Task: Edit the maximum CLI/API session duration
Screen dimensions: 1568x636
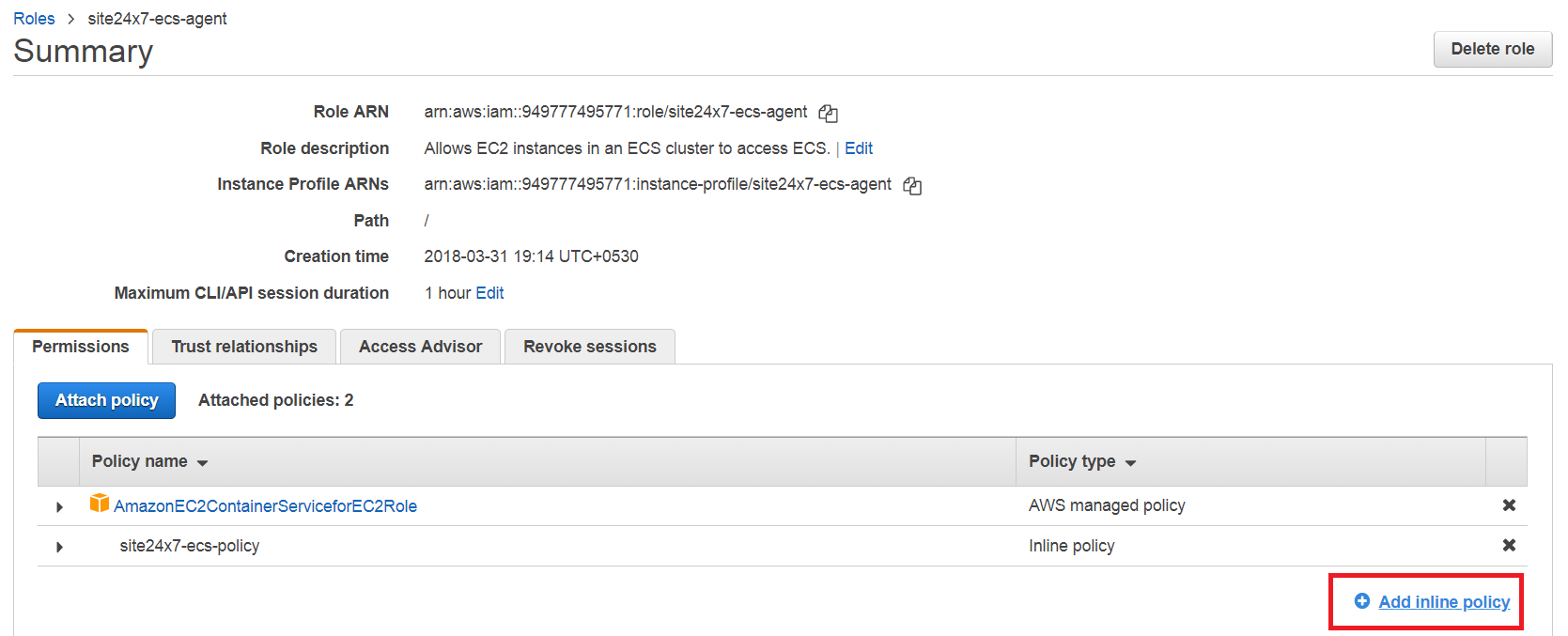Action: pos(489,293)
